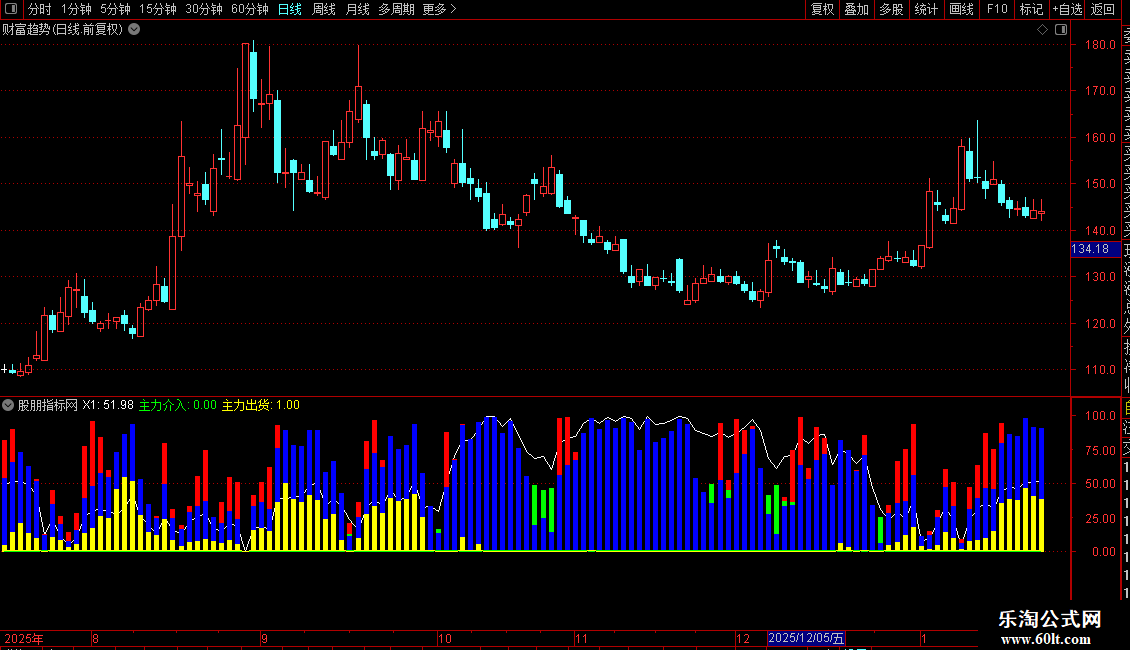
Task: Activate the 画线 drawing tools
Action: [961, 9]
